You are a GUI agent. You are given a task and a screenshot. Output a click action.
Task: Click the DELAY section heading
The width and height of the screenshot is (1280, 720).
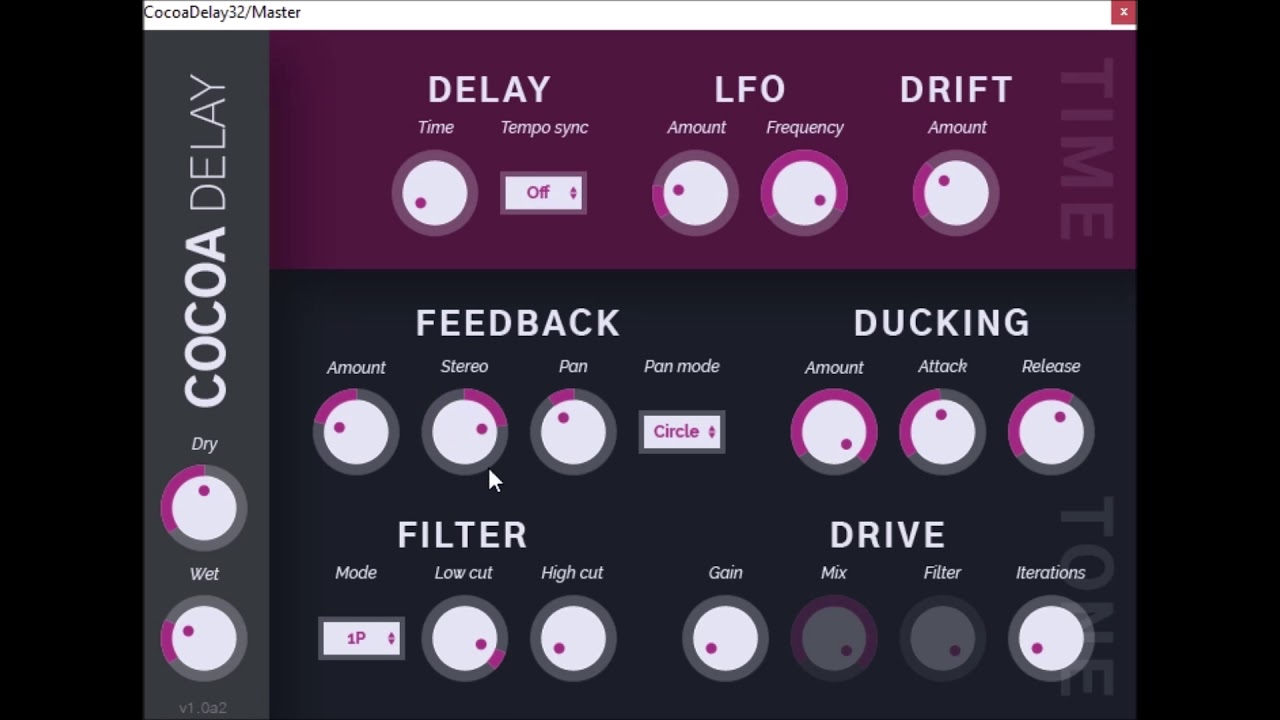click(489, 89)
